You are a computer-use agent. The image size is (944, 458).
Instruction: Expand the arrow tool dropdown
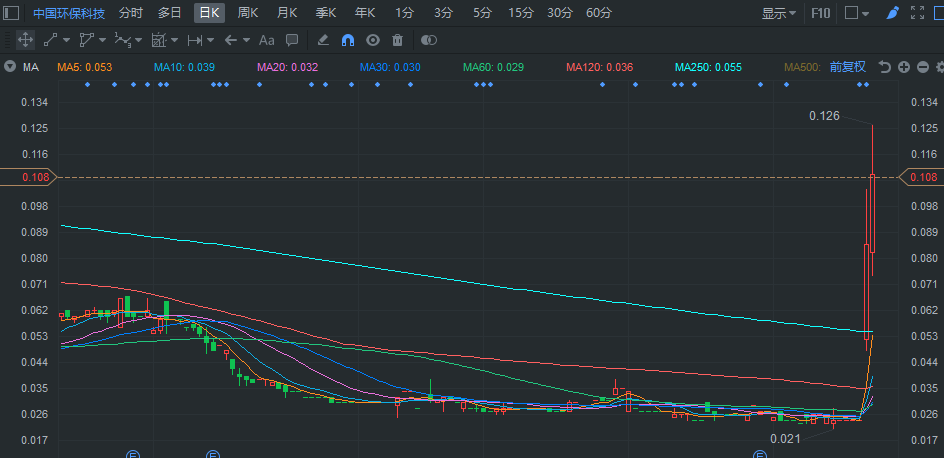coord(245,40)
